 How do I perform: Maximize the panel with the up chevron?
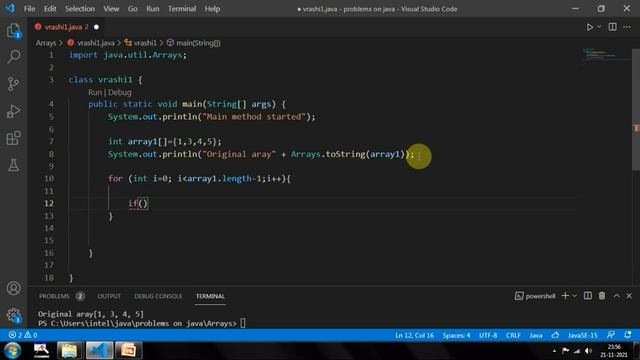pyautogui.click(x=616, y=296)
